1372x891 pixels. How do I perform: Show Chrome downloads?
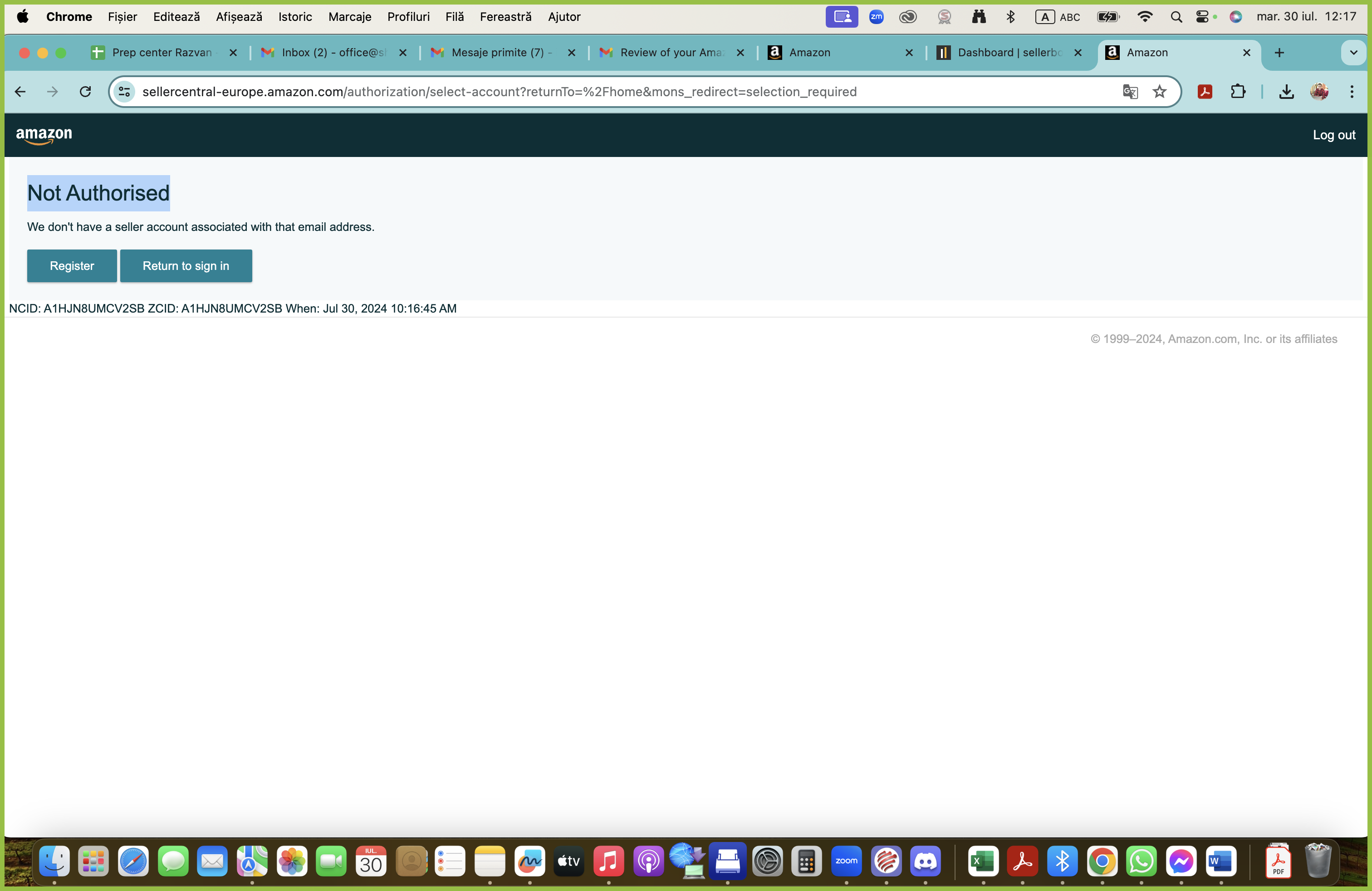[1287, 92]
